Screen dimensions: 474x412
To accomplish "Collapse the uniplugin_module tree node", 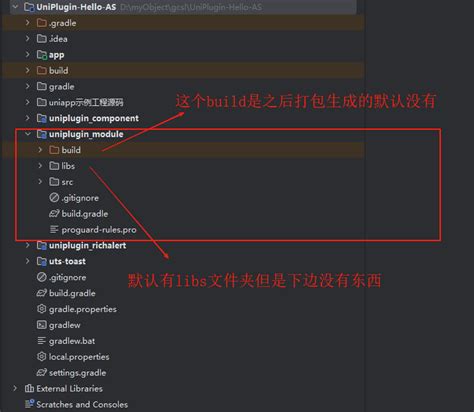I will click(28, 134).
